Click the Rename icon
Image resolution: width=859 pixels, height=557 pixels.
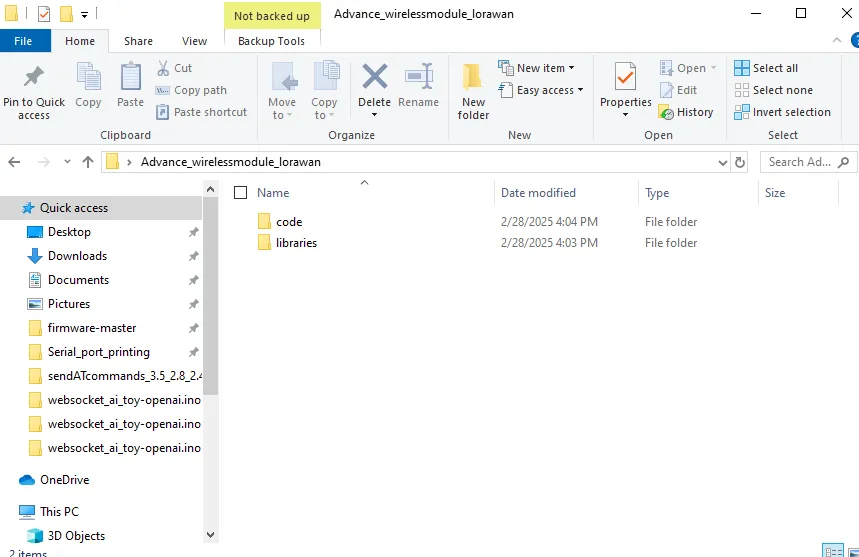419,76
